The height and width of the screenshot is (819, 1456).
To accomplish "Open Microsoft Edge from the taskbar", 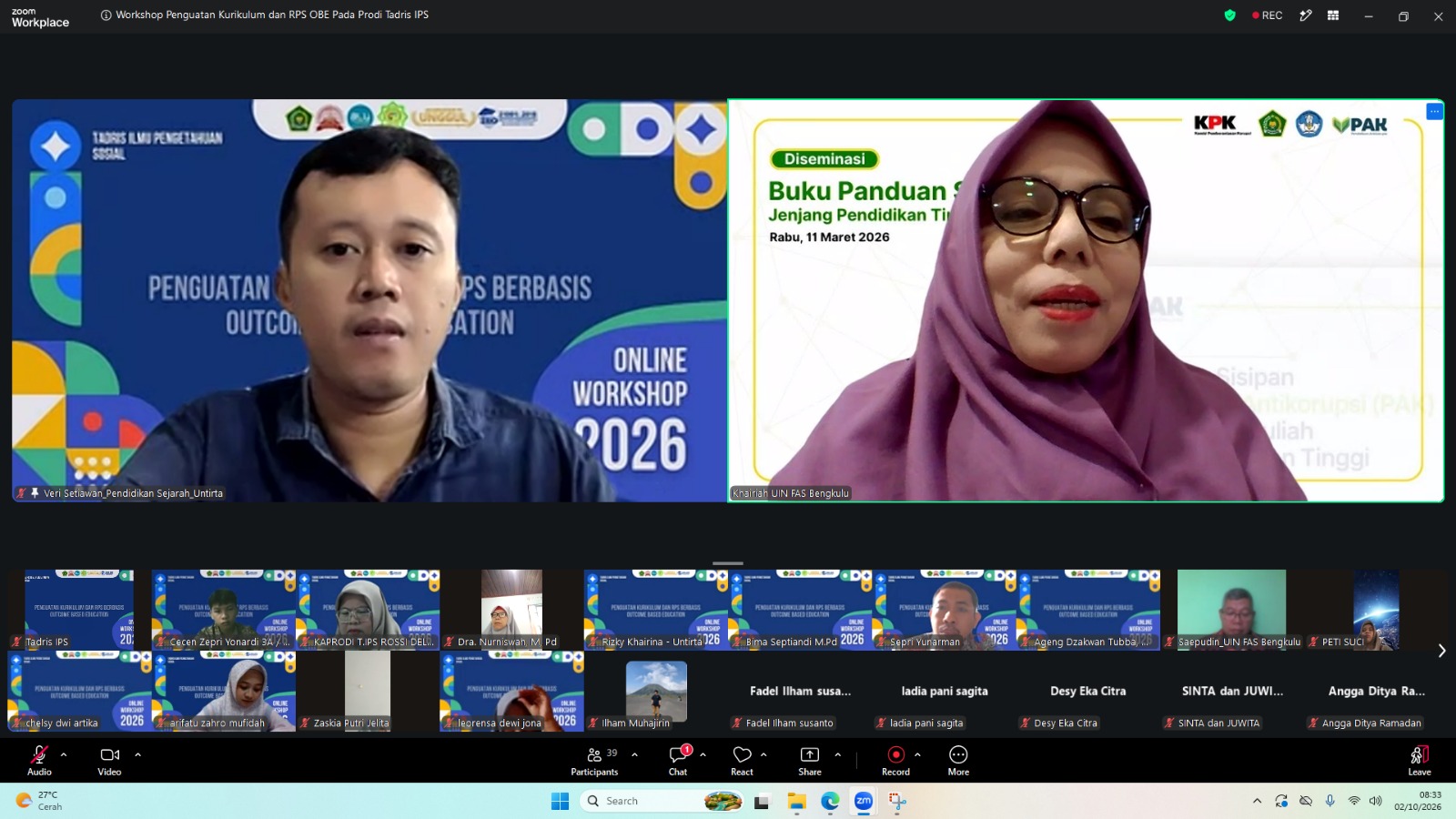I will coord(830,801).
